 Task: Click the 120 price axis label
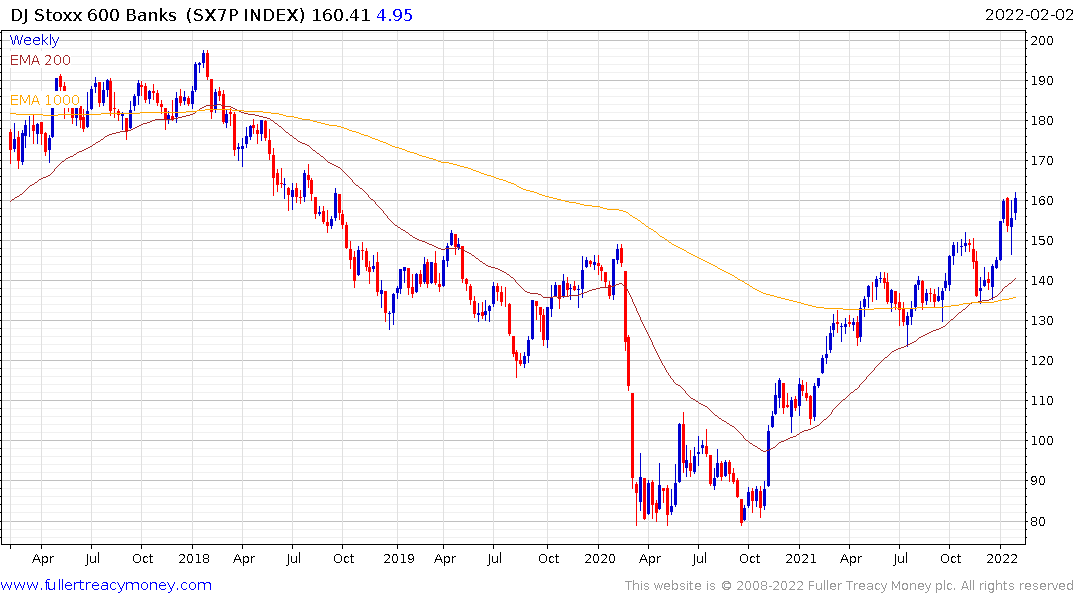point(1042,361)
